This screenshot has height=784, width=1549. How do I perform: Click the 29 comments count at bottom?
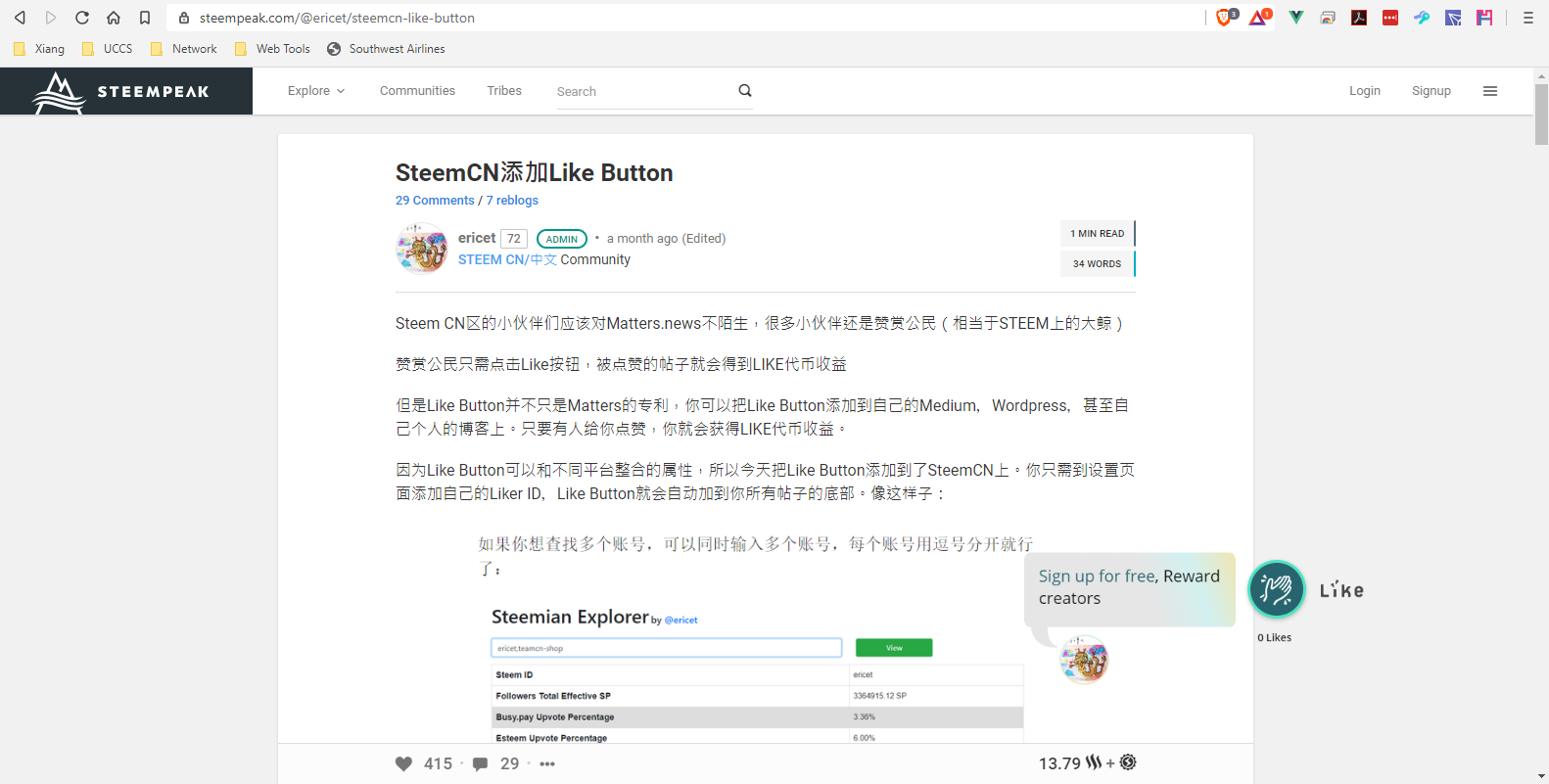[509, 764]
